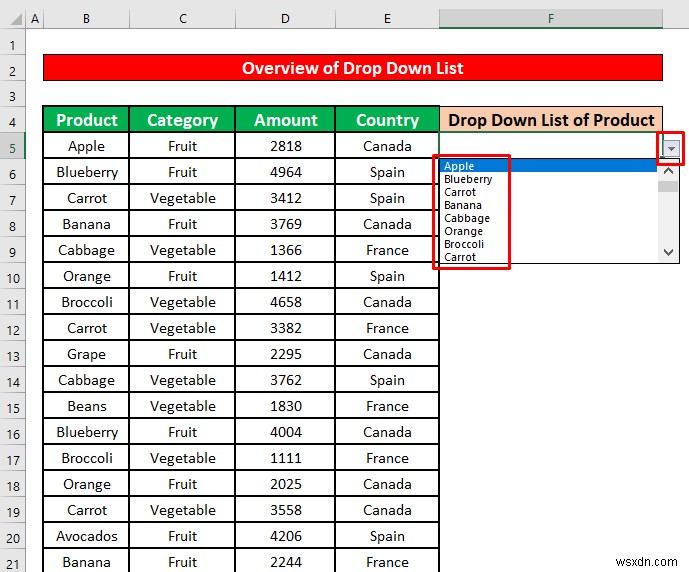Viewport: 689px width, 572px height.
Task: Pick Banana in the drop-down list
Action: point(548,205)
